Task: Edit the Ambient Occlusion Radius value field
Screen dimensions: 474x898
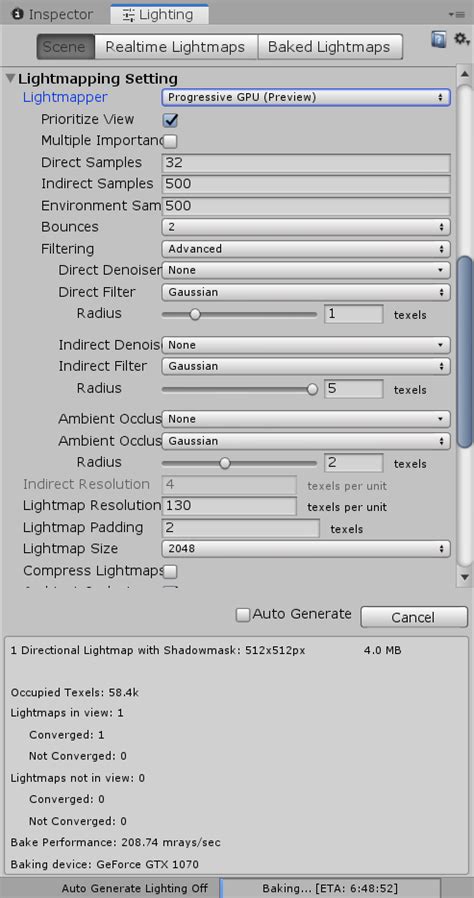Action: pos(353,463)
